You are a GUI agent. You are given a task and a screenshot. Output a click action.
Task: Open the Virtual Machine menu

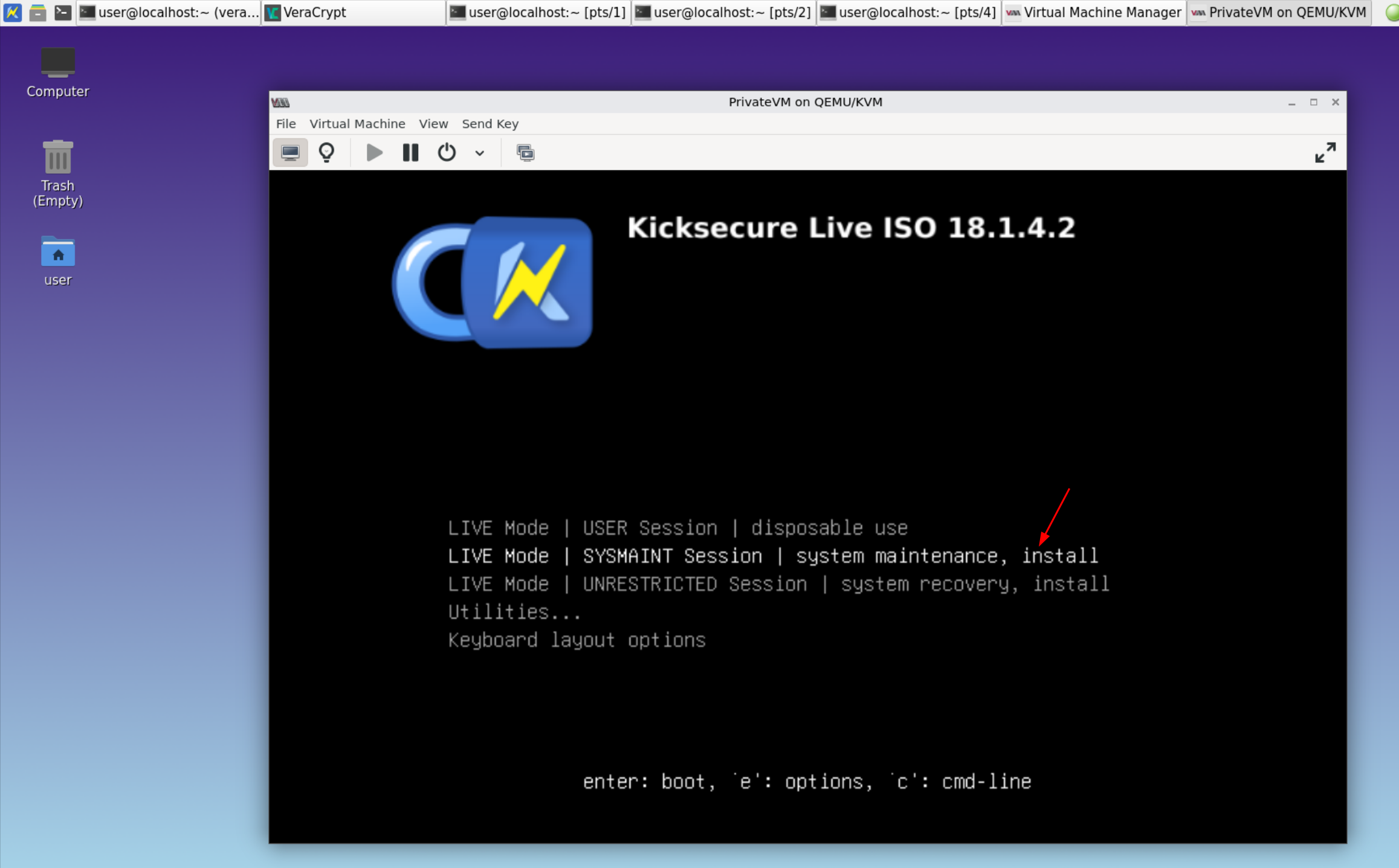click(357, 124)
